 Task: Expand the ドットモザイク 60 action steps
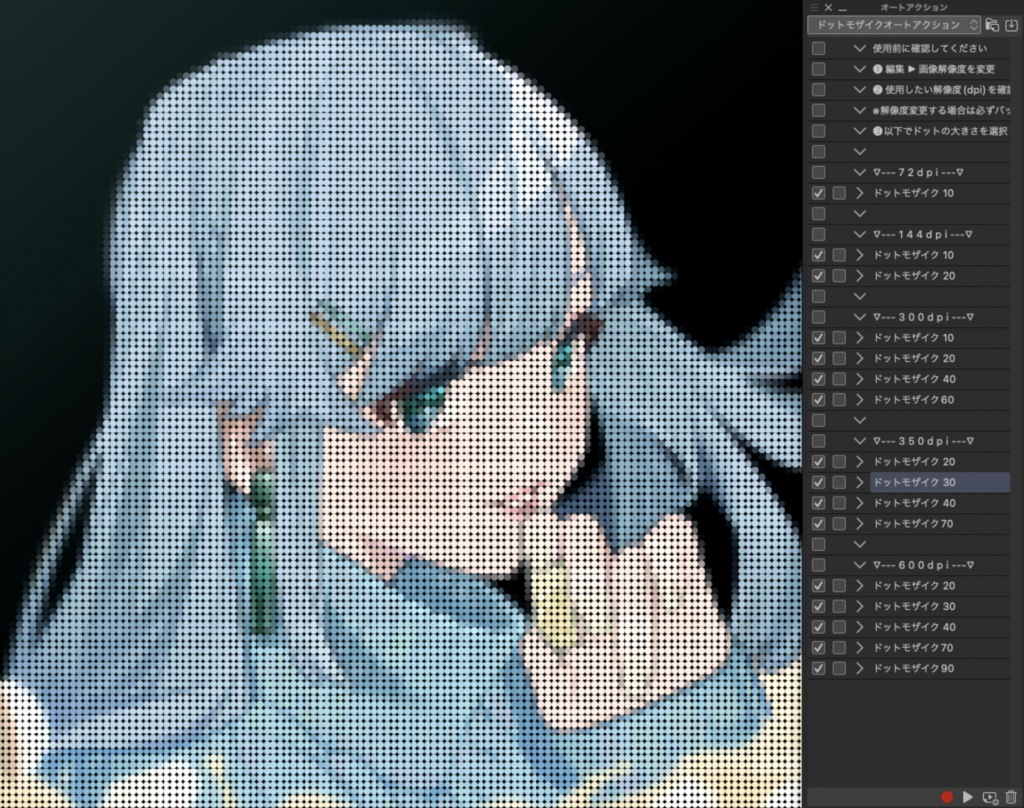coord(860,400)
